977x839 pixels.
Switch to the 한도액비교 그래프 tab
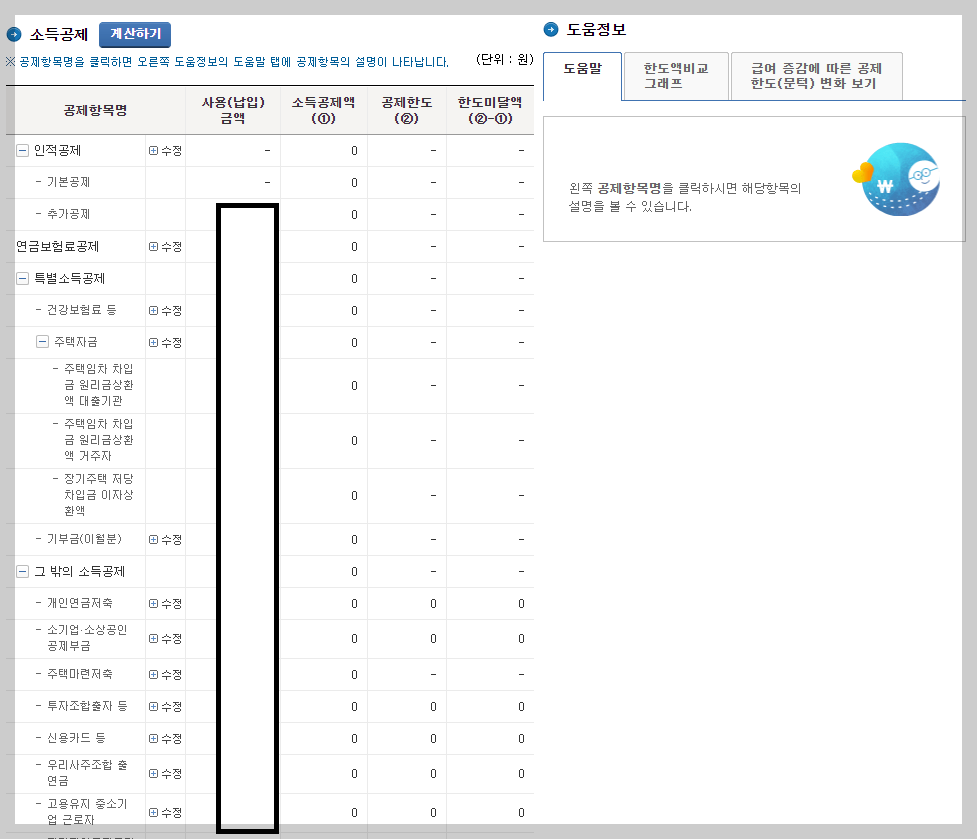[674, 76]
